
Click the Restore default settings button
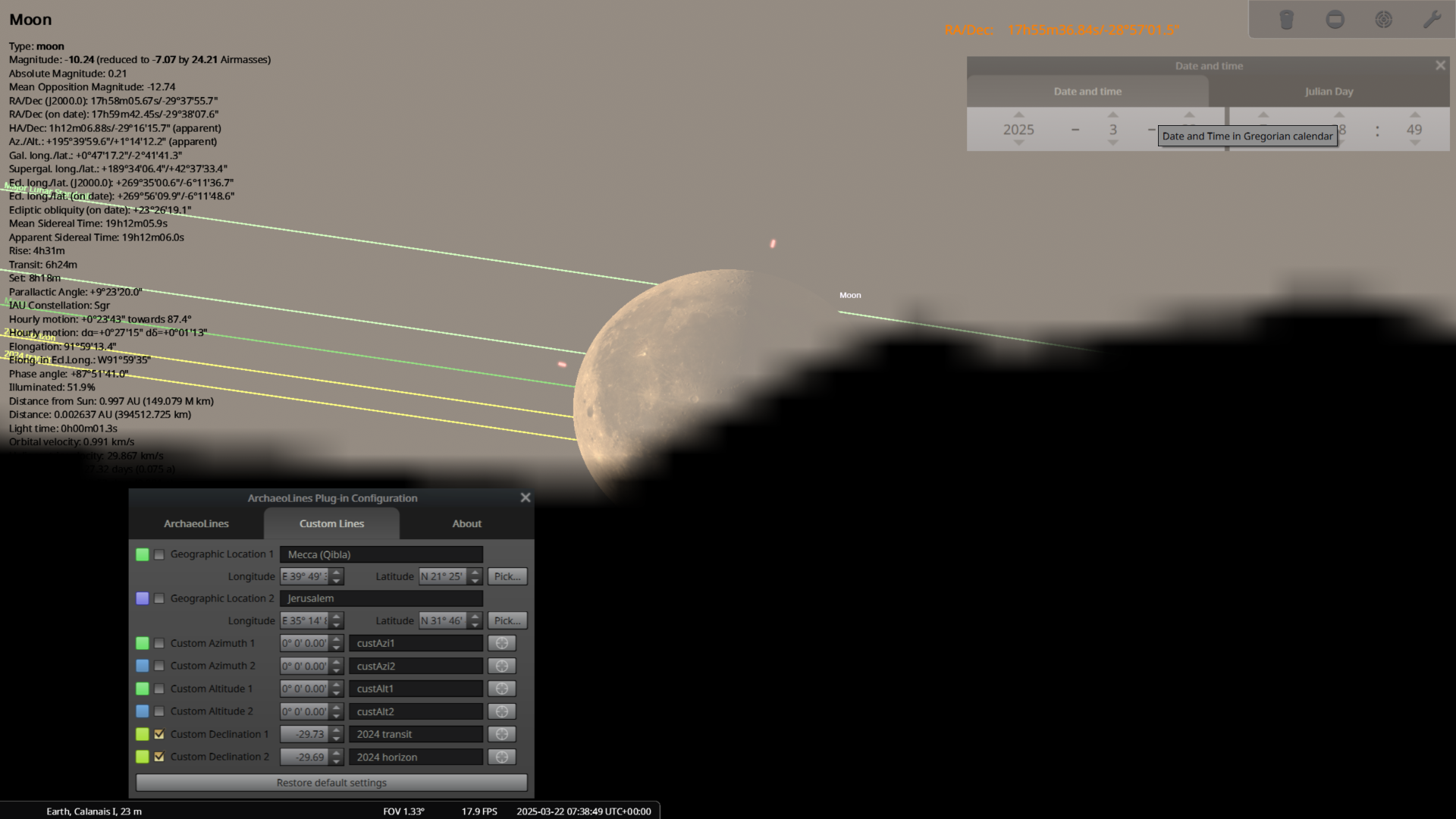[x=331, y=782]
